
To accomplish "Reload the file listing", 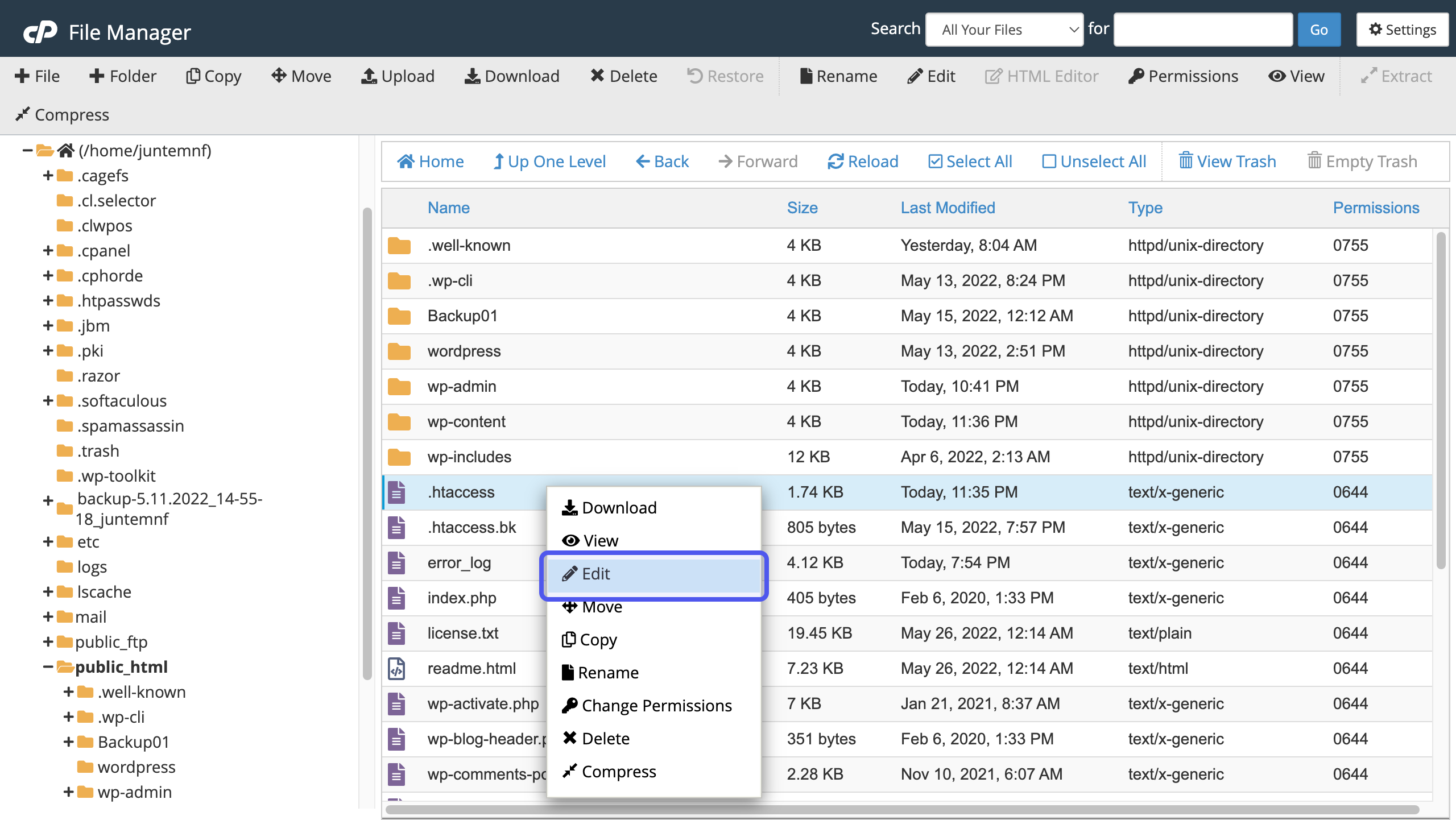I will coord(863,161).
